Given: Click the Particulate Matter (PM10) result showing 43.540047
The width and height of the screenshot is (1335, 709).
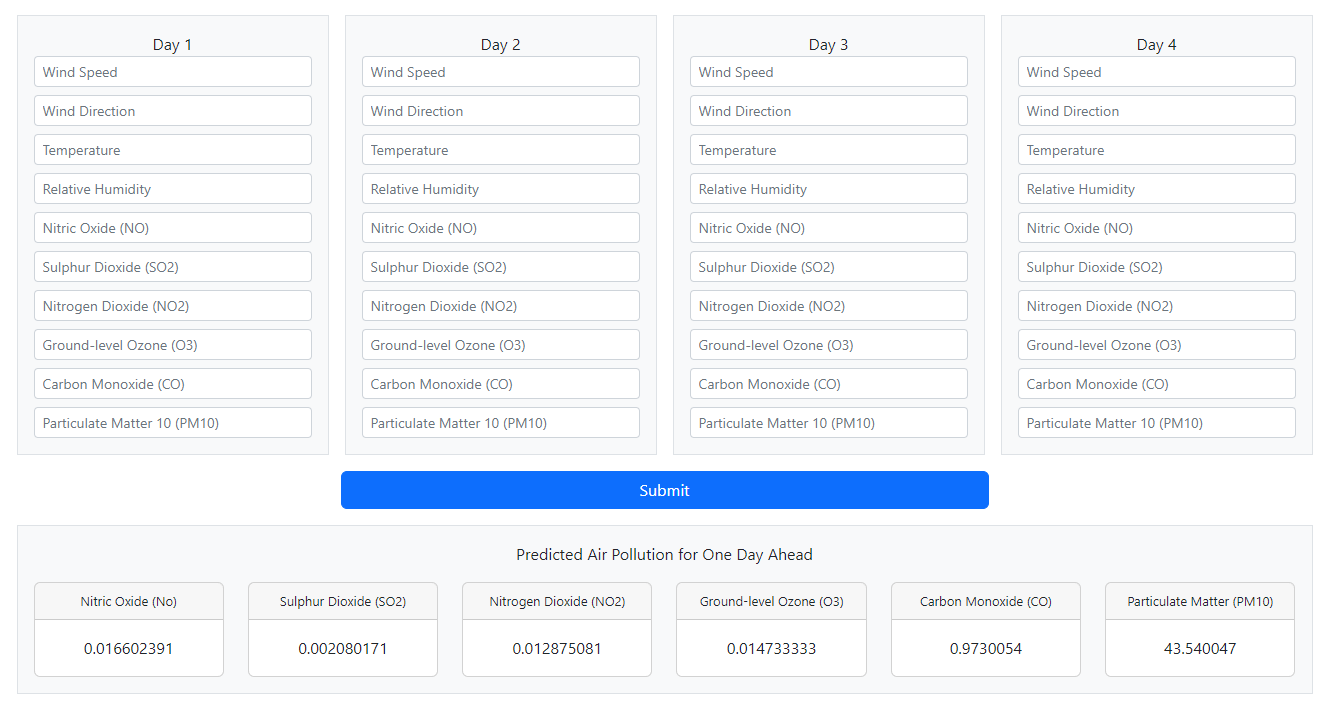Looking at the screenshot, I should click(1199, 648).
